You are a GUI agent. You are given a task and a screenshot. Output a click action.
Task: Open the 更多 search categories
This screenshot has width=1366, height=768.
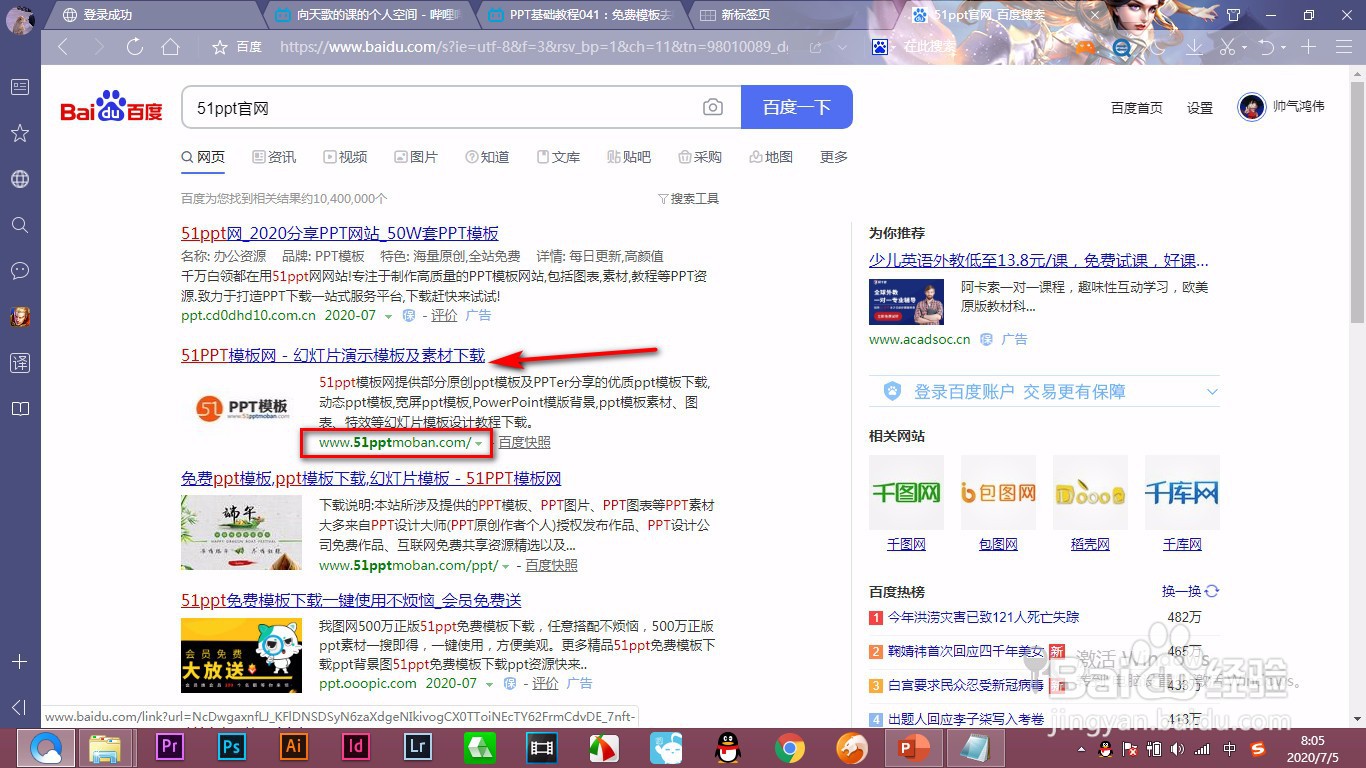(834, 157)
